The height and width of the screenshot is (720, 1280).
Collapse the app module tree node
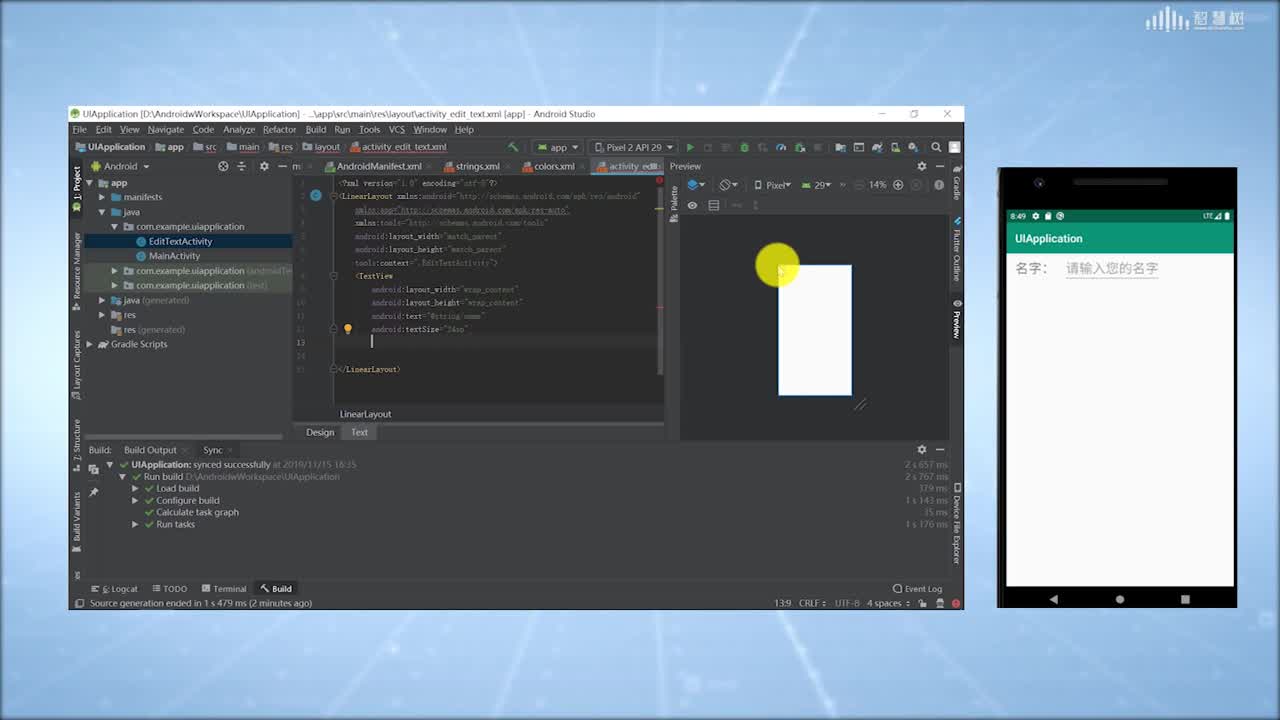[89, 183]
